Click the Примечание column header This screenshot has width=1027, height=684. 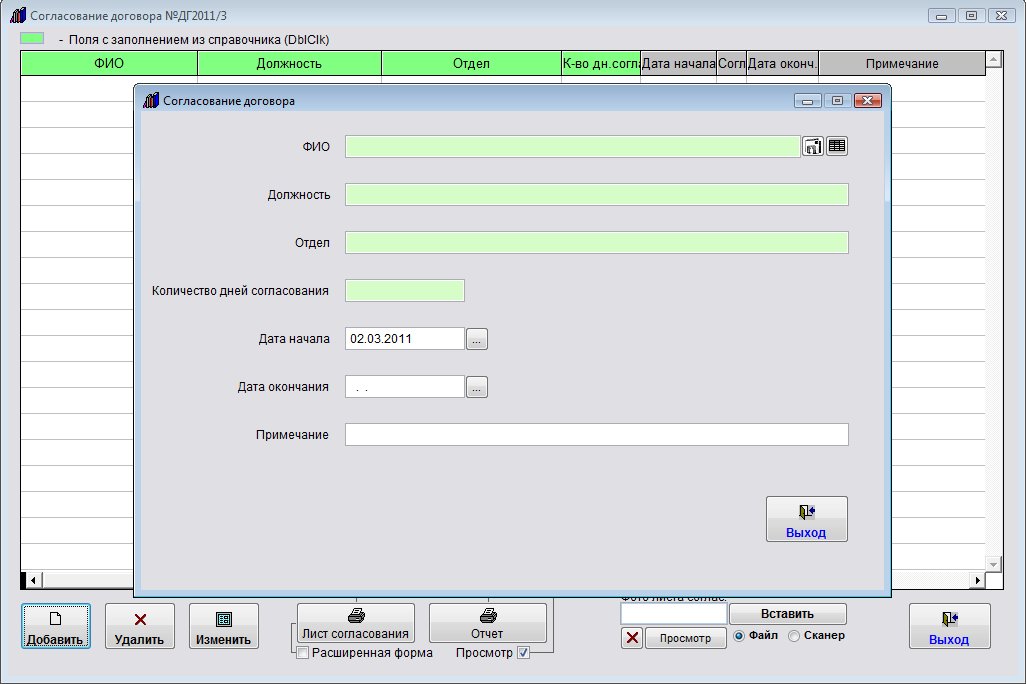click(902, 64)
